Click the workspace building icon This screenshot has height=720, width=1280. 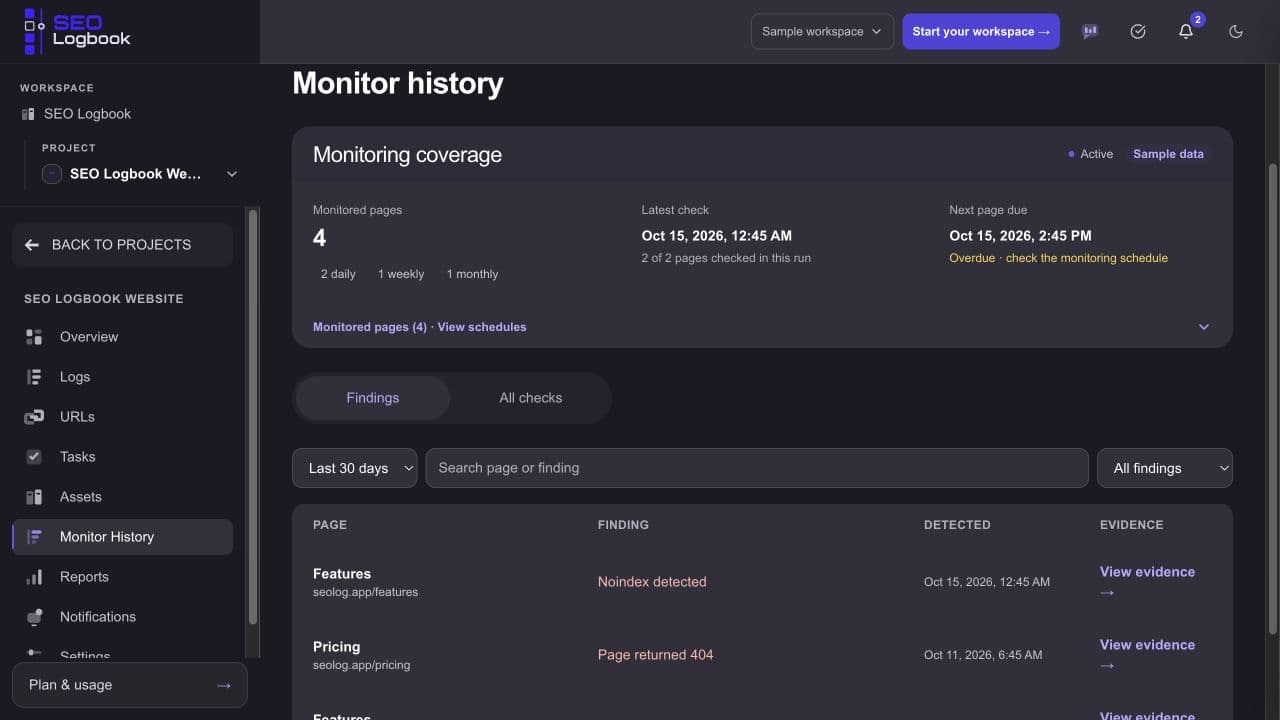click(28, 114)
